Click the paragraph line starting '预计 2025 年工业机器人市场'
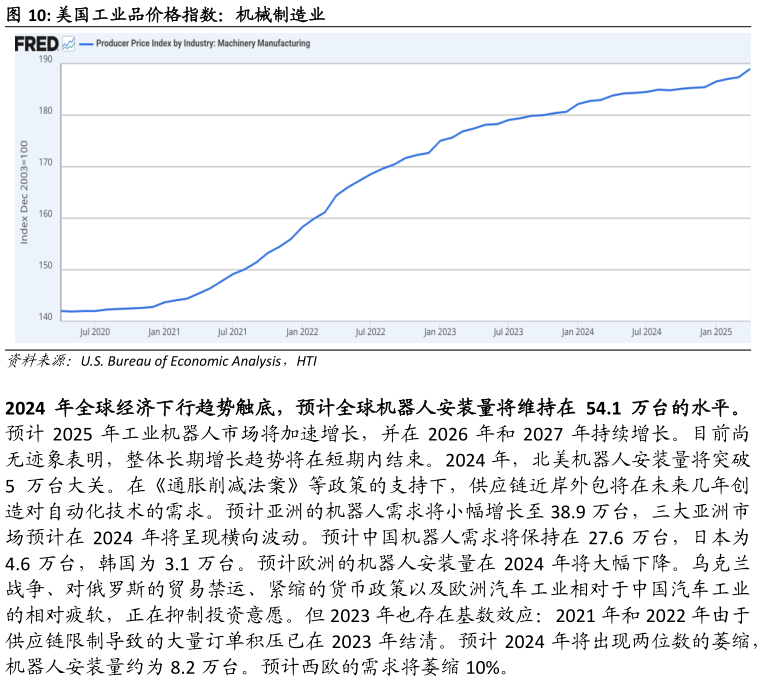Viewport: 762px width, 682px height. [x=377, y=434]
